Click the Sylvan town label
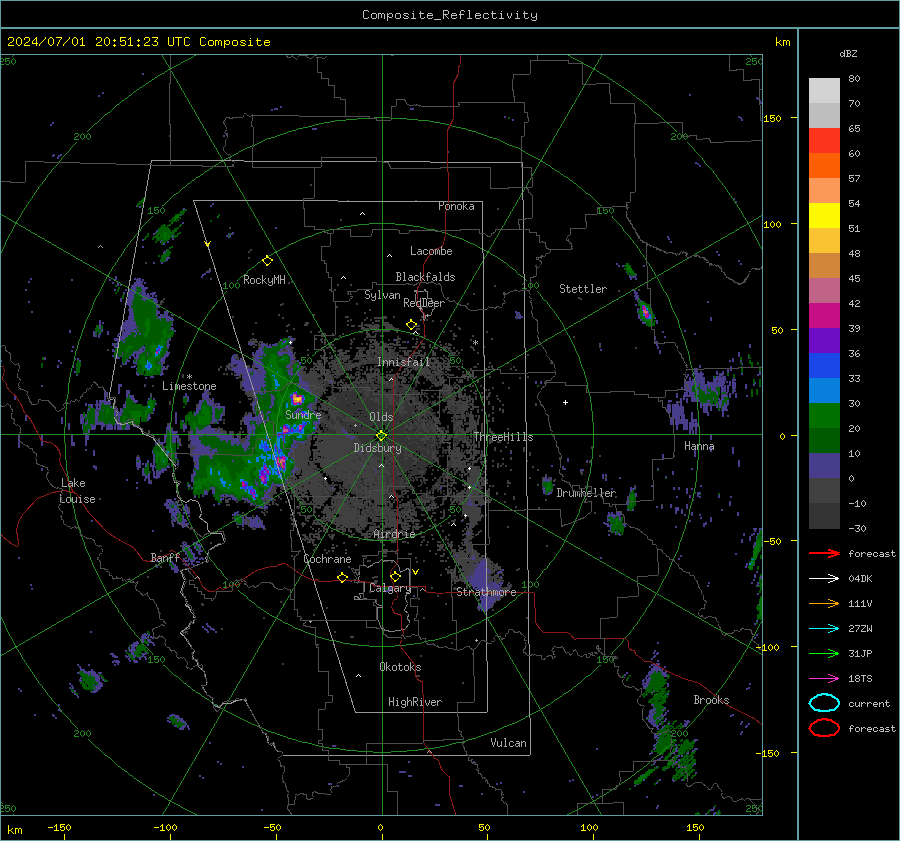The width and height of the screenshot is (900, 841). coord(382,295)
